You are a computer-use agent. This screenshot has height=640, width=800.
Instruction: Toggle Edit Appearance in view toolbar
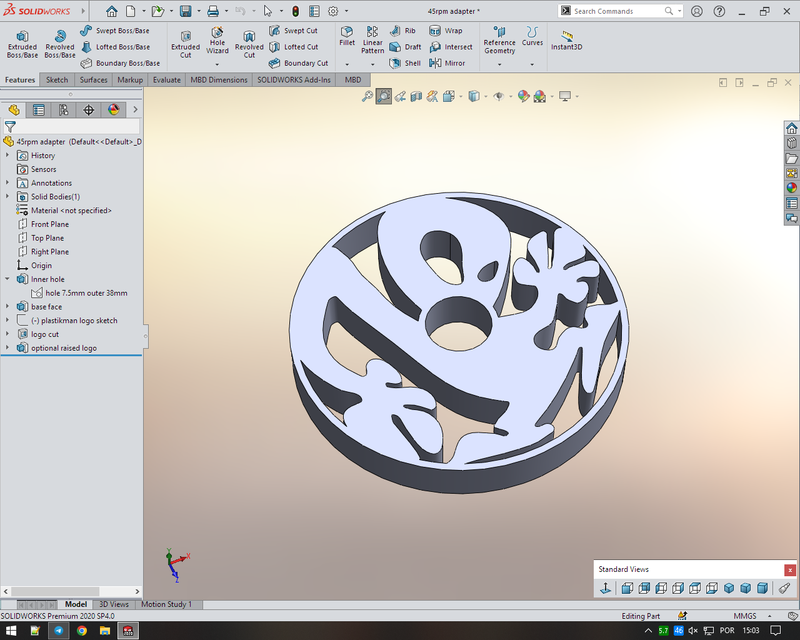(x=522, y=96)
